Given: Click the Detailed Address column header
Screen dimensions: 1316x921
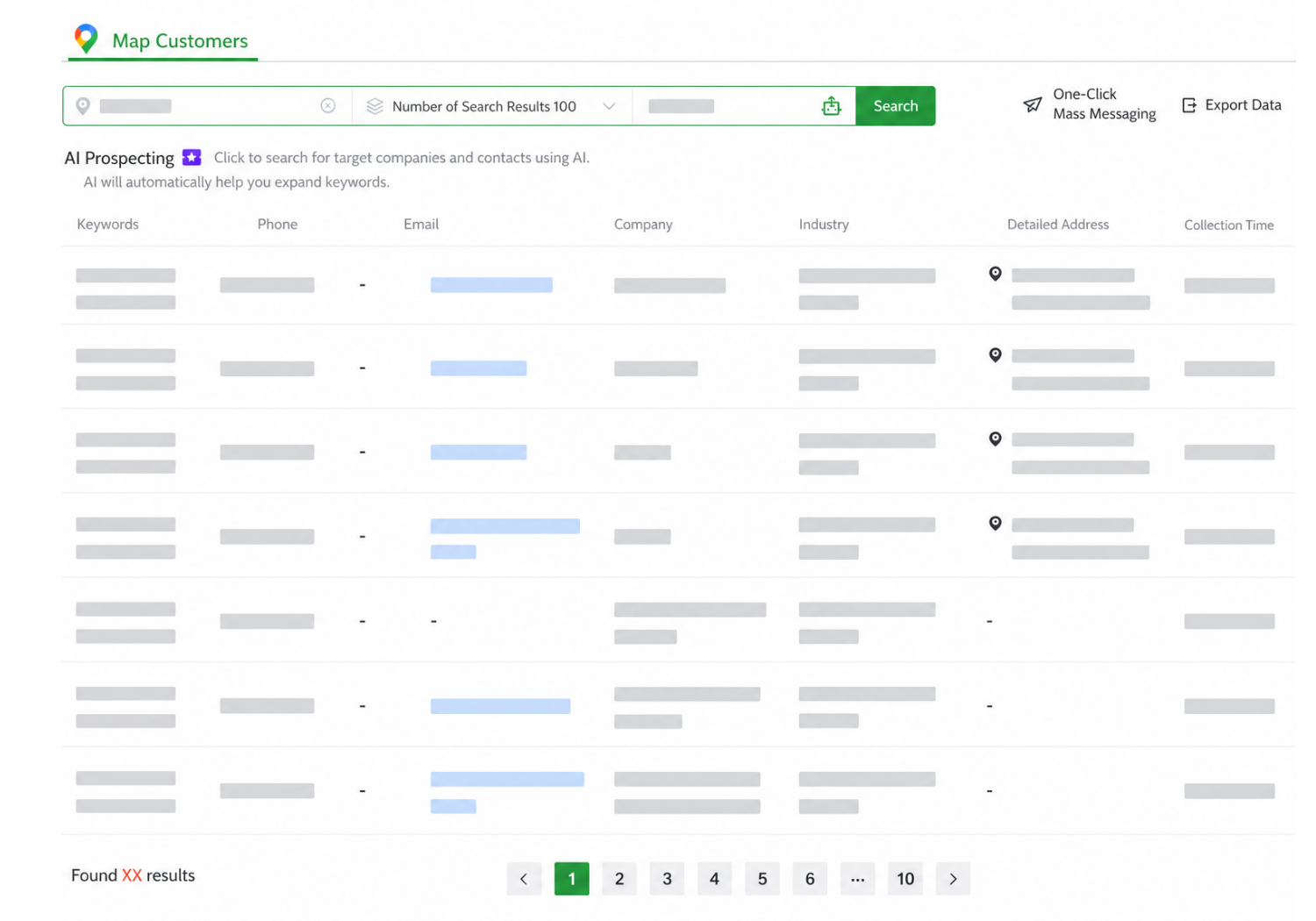Looking at the screenshot, I should click(x=1058, y=225).
